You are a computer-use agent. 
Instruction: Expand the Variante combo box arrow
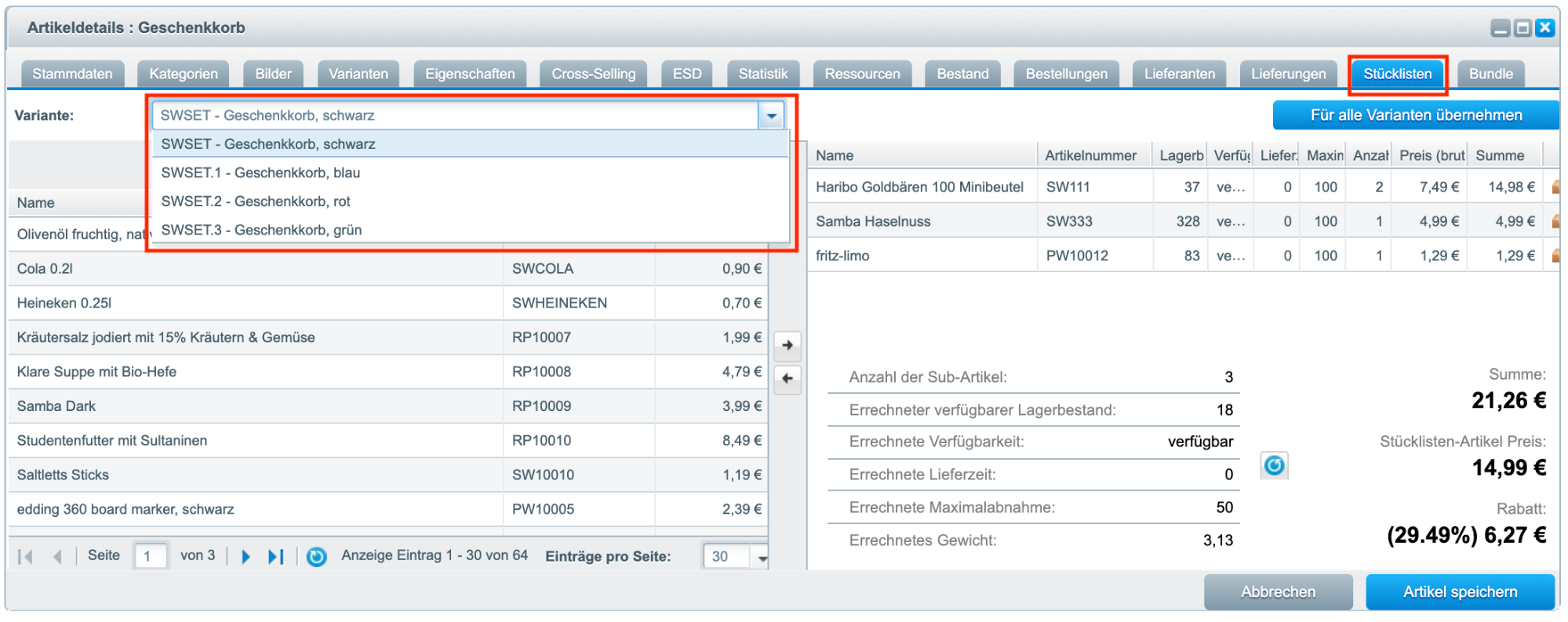pos(771,116)
